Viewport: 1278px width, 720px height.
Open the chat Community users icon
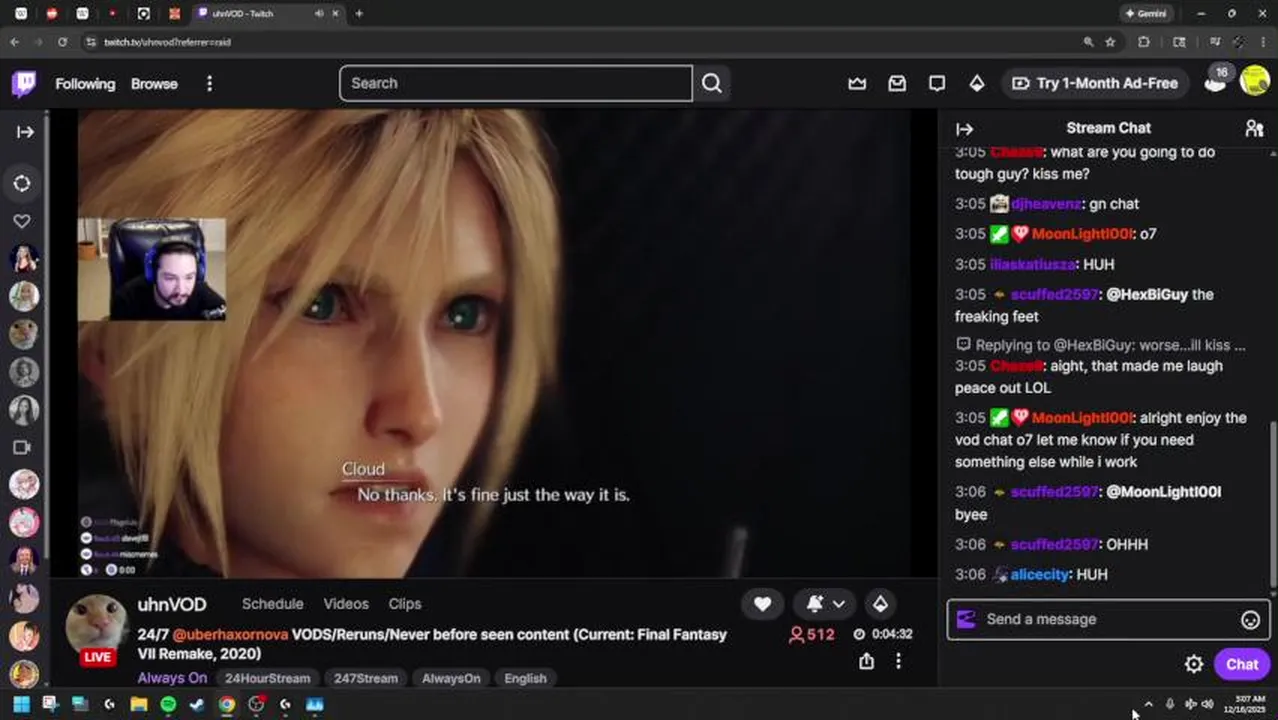1254,128
